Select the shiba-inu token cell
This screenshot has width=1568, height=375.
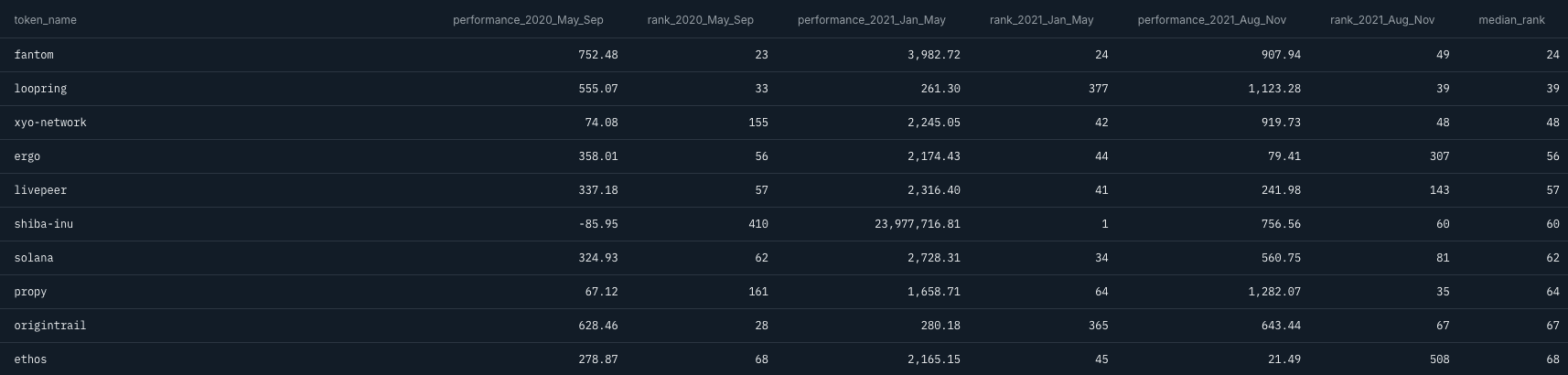43,224
